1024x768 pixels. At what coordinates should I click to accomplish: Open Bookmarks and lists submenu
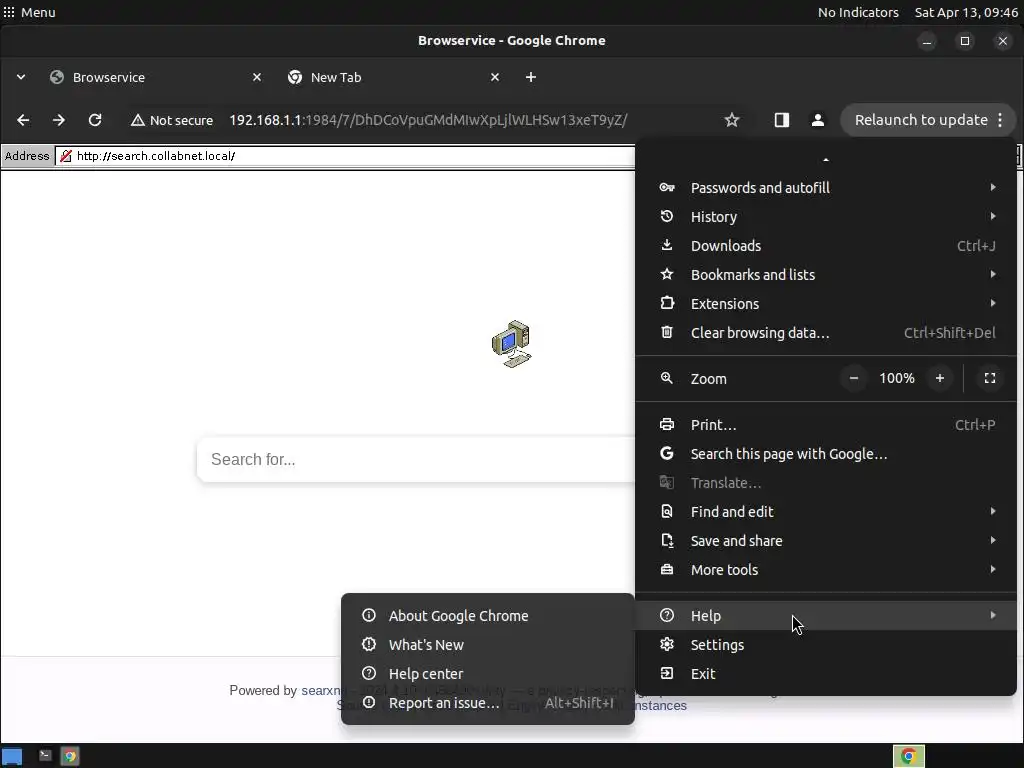click(x=826, y=274)
